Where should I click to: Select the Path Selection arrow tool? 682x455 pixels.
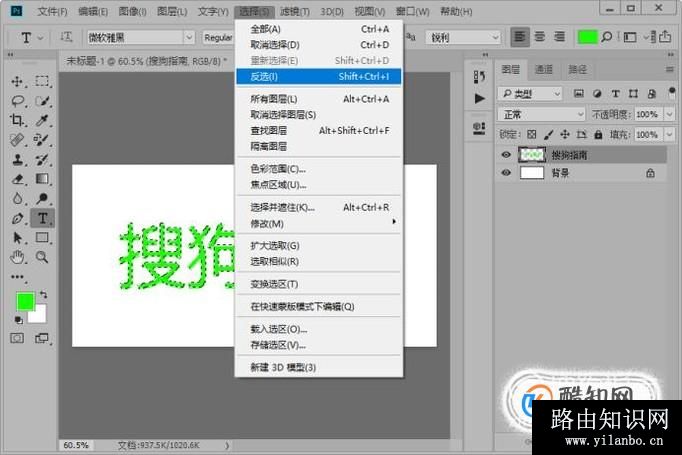(x=17, y=238)
